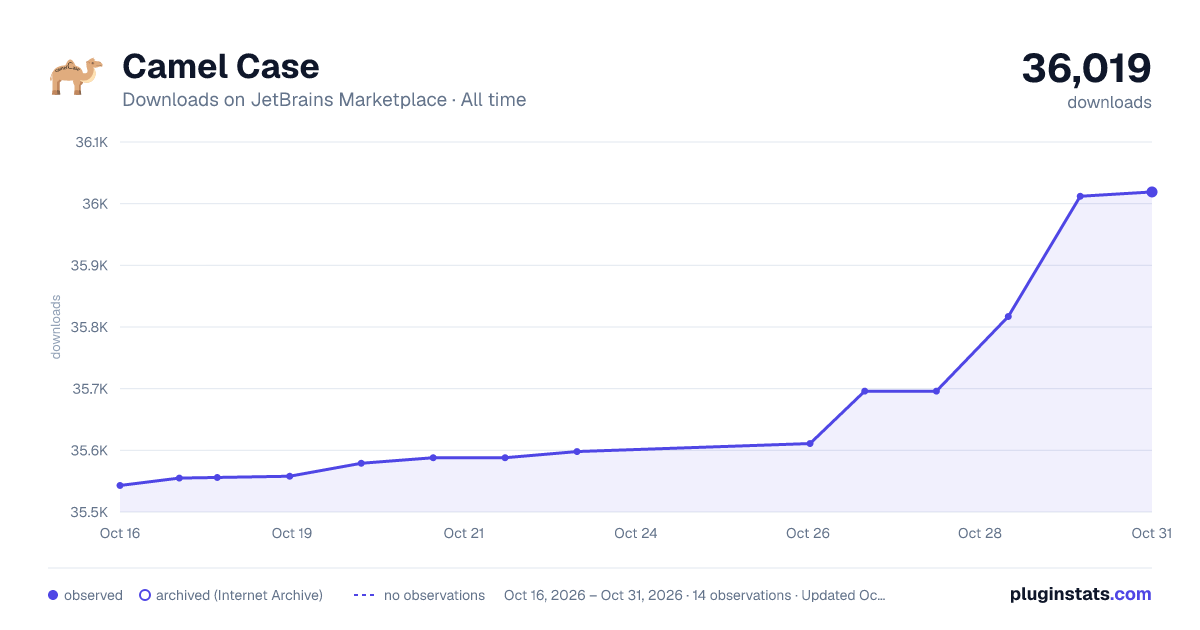Click the Downloads on JetBrains Marketplace subtitle
Screen dimensions: 1200x630
point(324,100)
